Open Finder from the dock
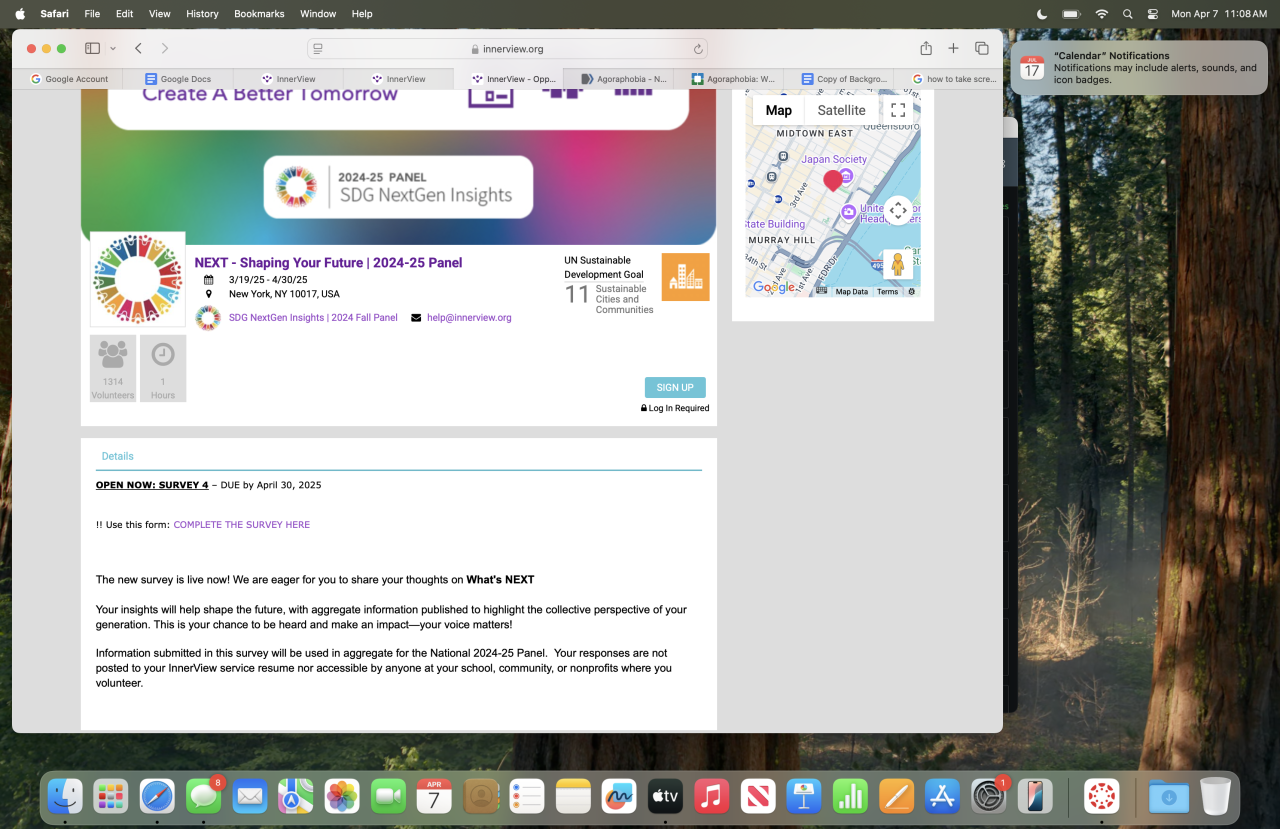This screenshot has height=829, width=1280. [x=66, y=796]
